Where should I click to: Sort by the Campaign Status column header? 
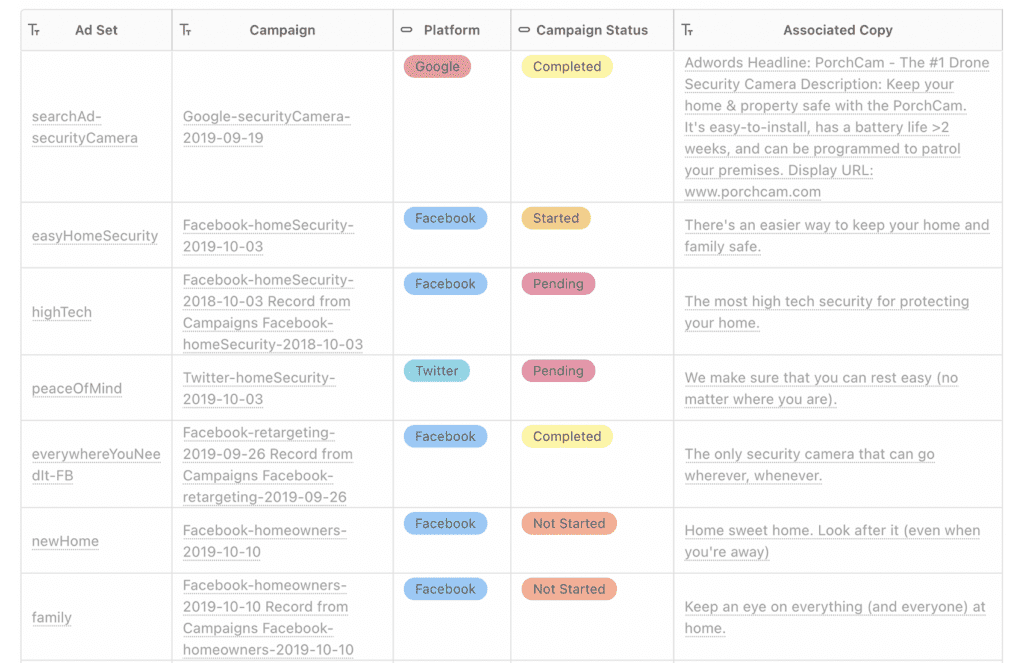[591, 31]
